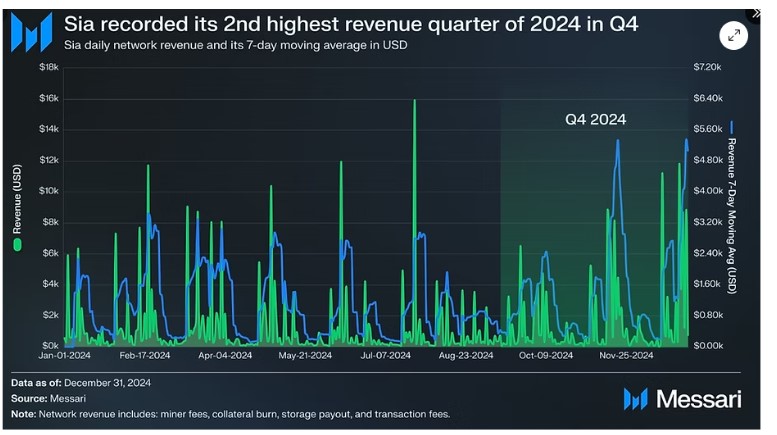Click the $4.80k right axis label
This screenshot has height=435, width=777.
(707, 160)
